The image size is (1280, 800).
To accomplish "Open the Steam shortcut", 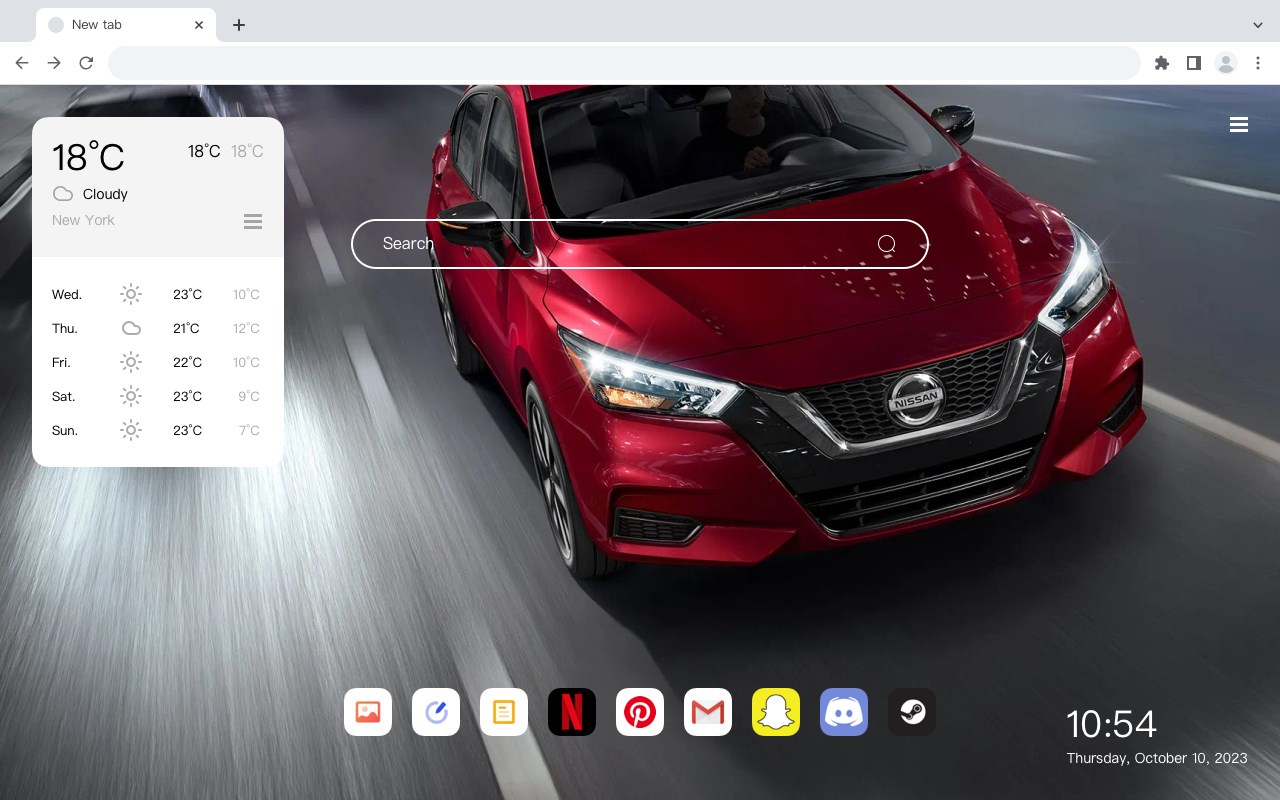I will (912, 712).
